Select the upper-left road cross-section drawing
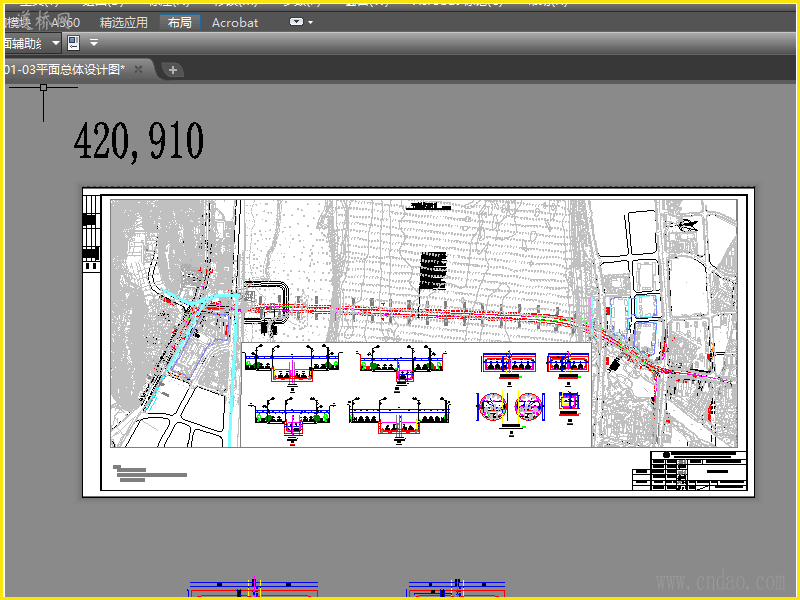 pyautogui.click(x=292, y=368)
